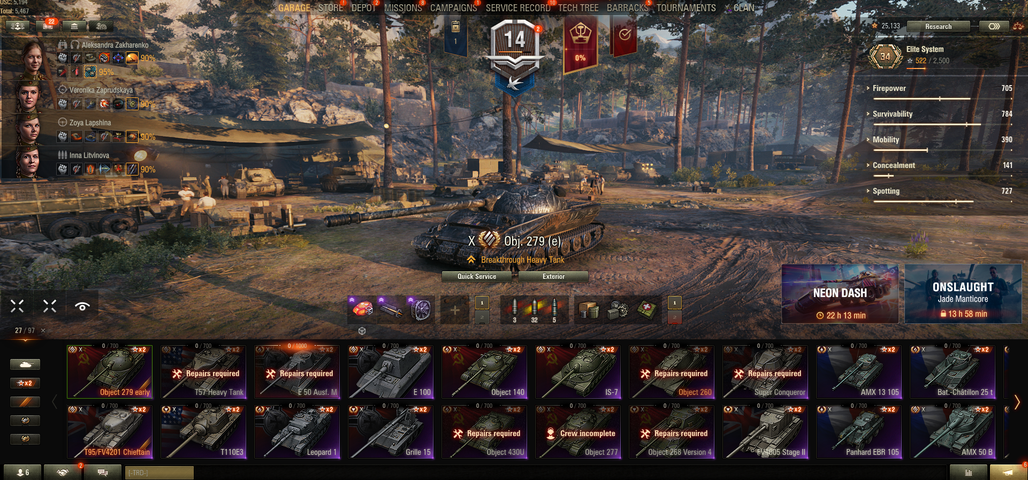
Task: Toggle the x2 bonus carousel filter
Action: click(x=26, y=383)
